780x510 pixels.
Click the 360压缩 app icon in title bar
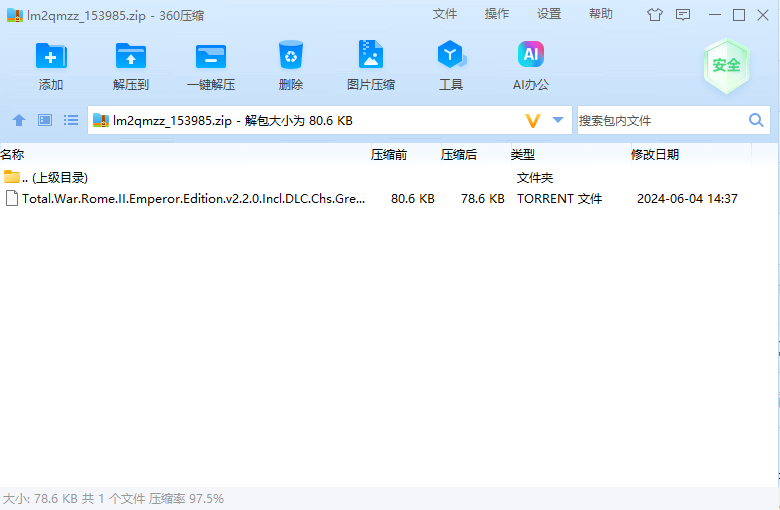(15, 15)
